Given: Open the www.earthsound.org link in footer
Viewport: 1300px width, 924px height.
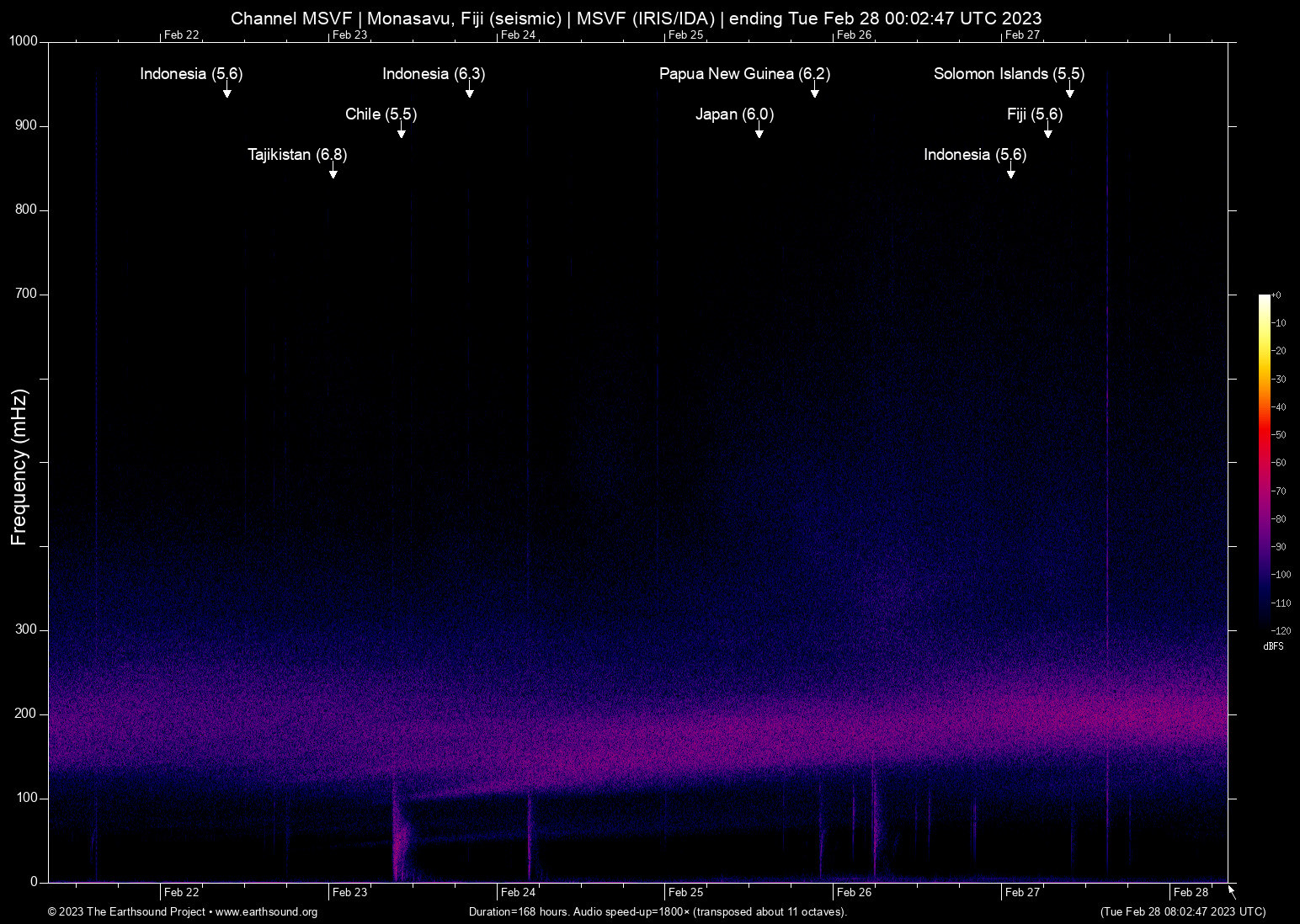Looking at the screenshot, I should (x=266, y=912).
